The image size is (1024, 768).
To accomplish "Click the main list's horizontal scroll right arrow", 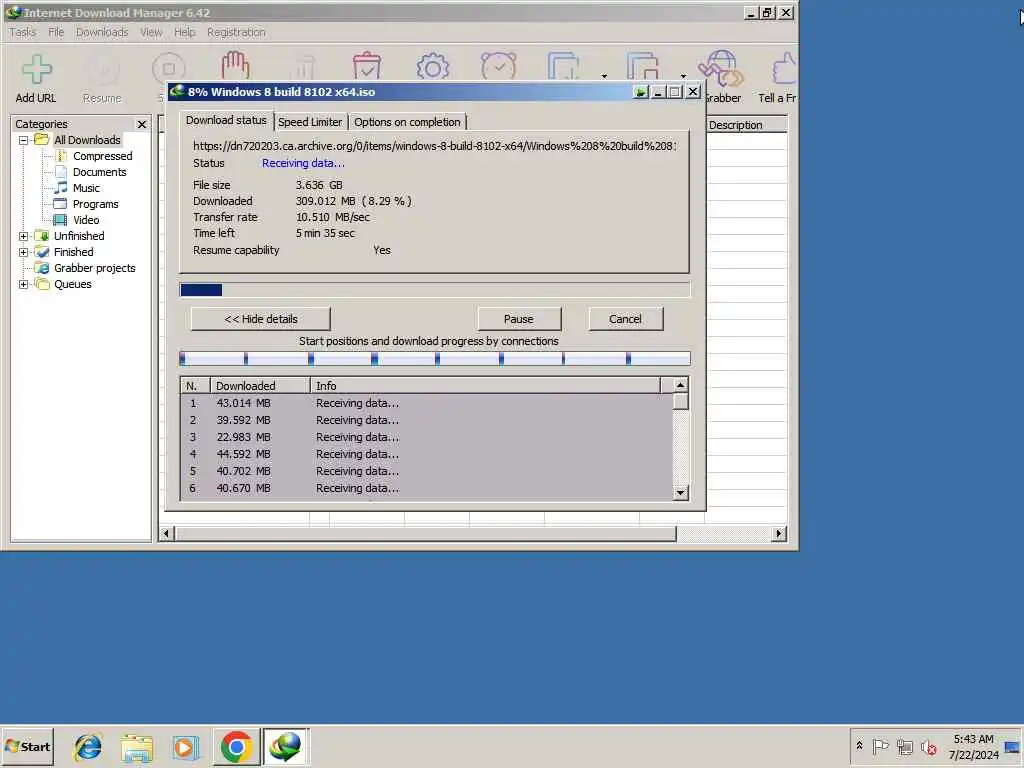I will coord(778,534).
